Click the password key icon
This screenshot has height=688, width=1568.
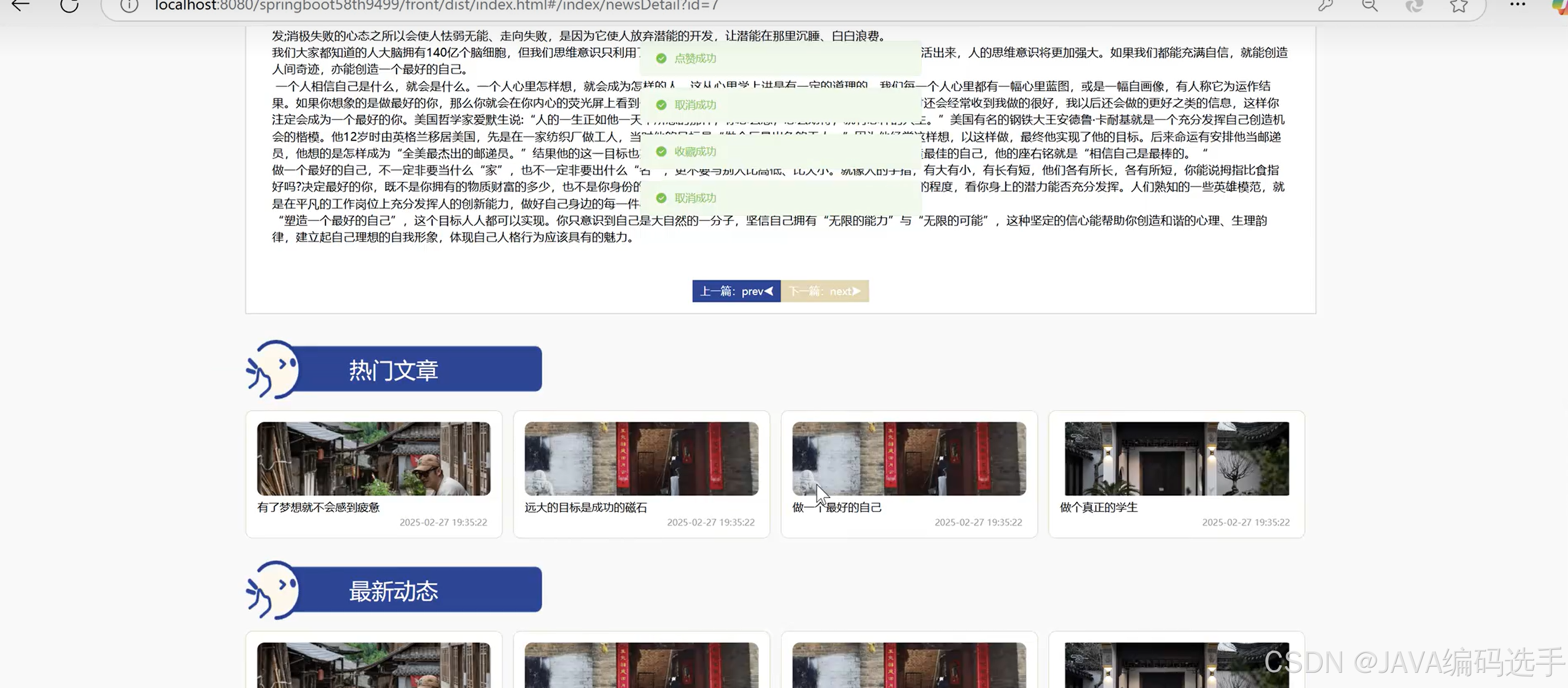1325,6
